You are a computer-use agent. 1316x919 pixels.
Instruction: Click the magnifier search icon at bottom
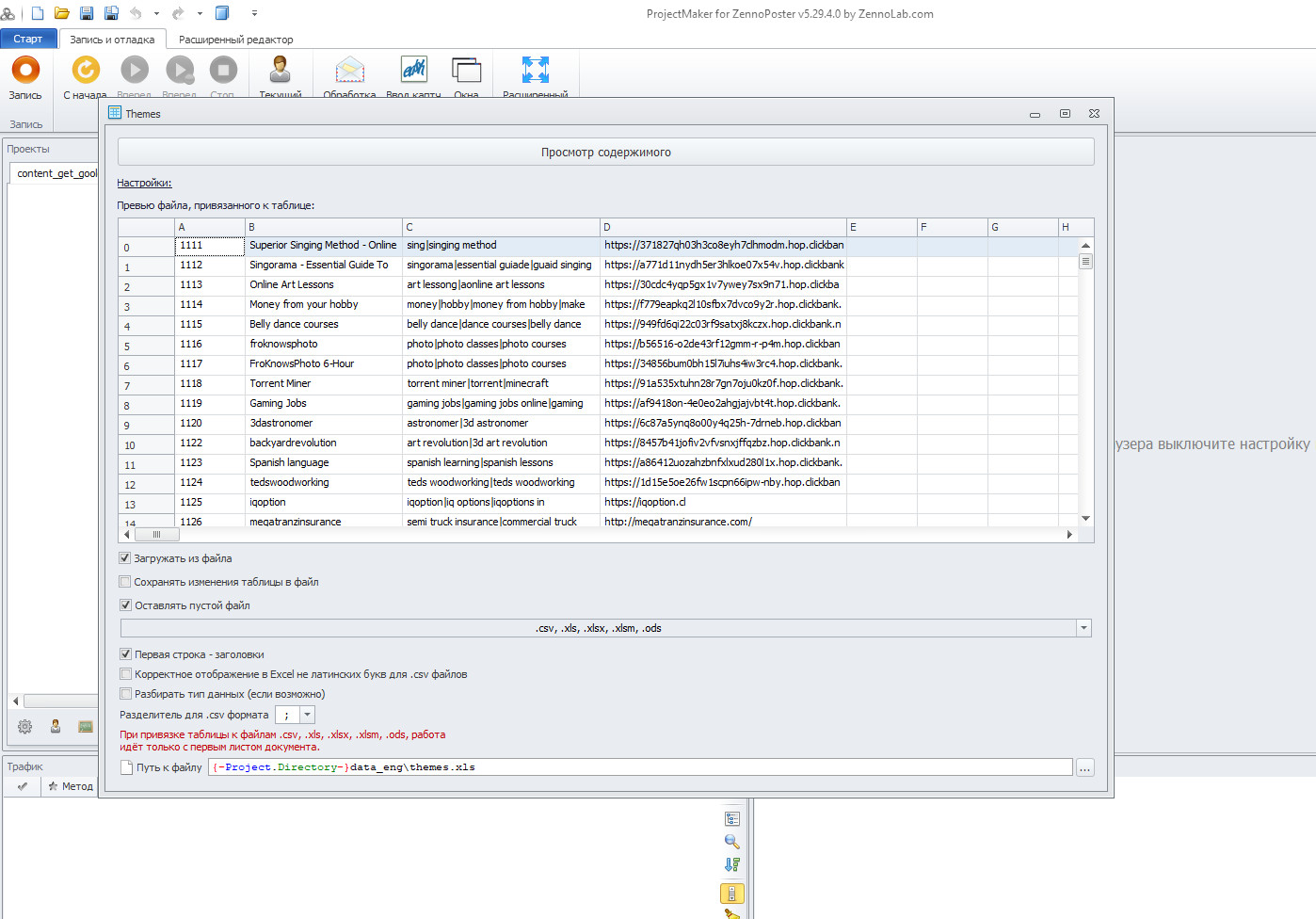731,842
